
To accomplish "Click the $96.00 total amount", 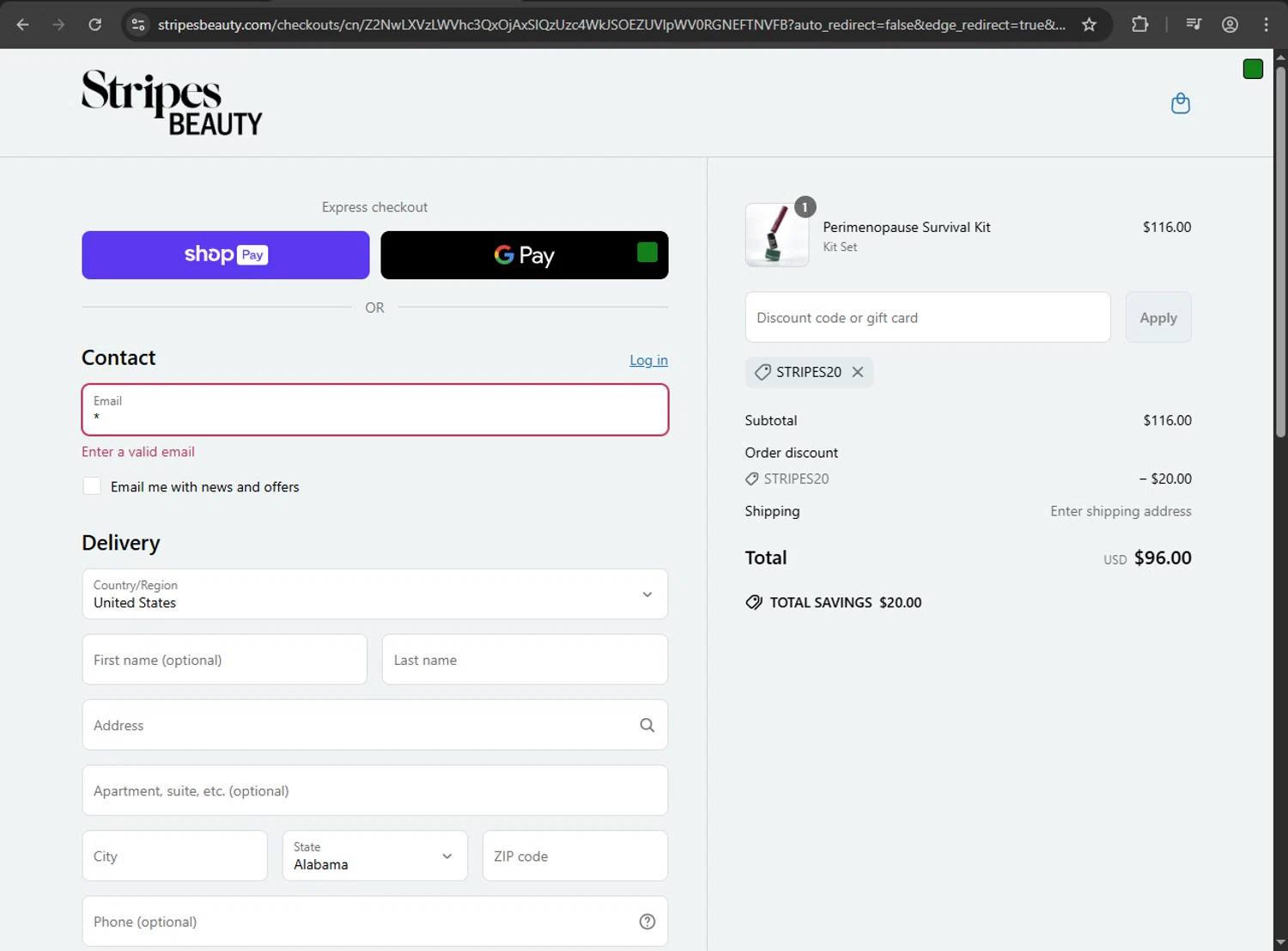I will point(1163,558).
